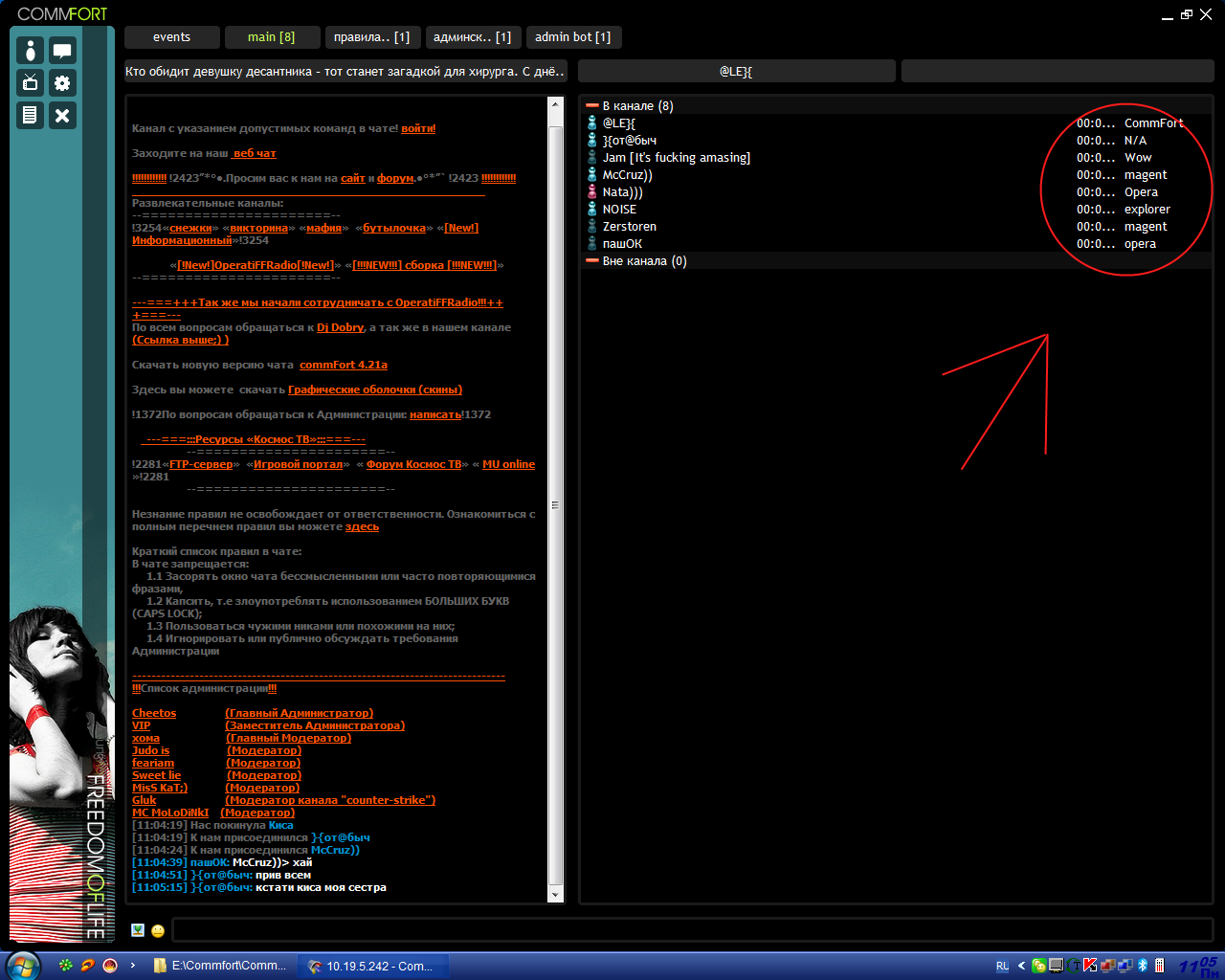Collapse the "В канале (8)" user group
This screenshot has height=980, width=1225.
[x=592, y=106]
